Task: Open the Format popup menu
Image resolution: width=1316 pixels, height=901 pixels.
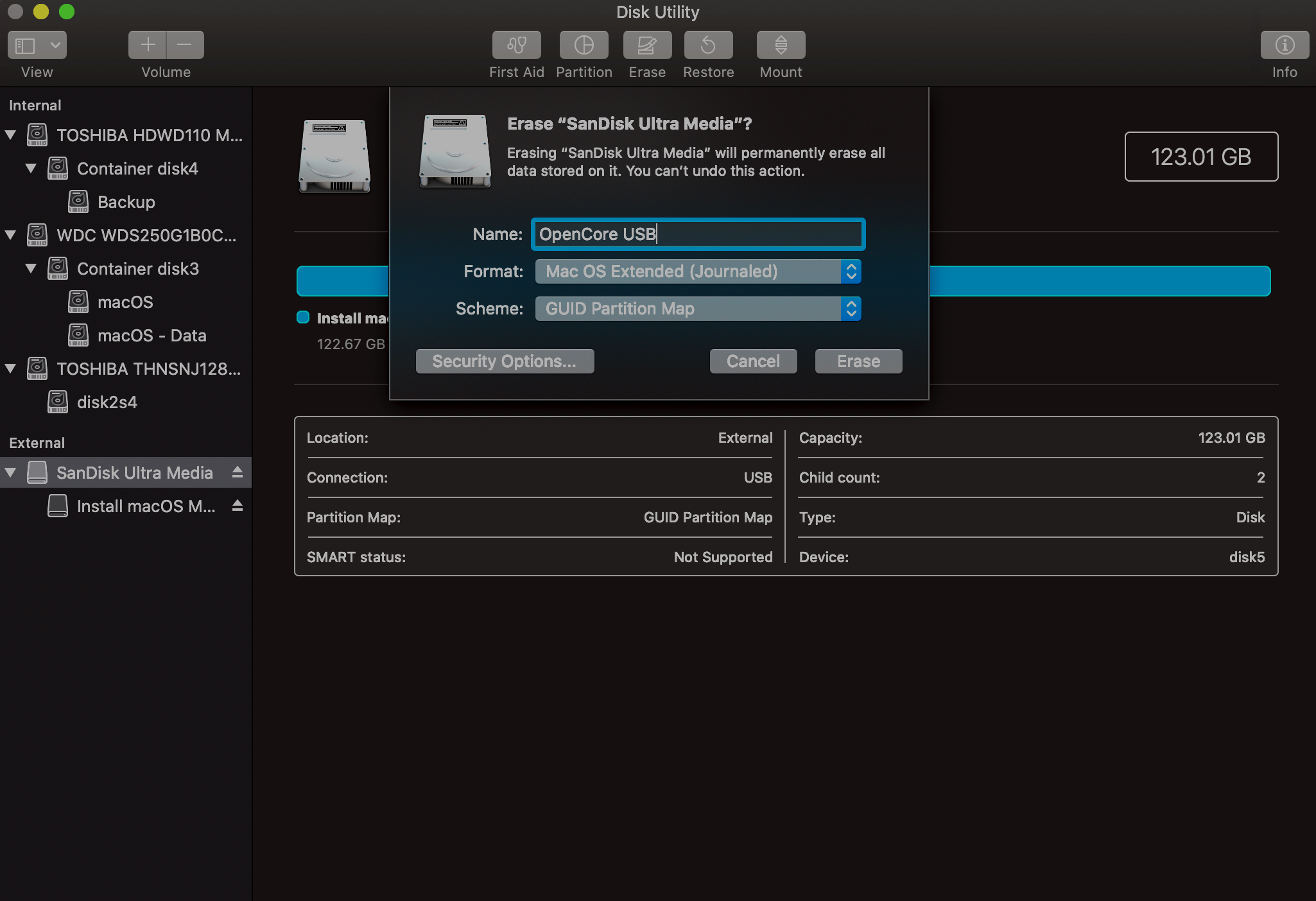Action: pyautogui.click(x=698, y=271)
